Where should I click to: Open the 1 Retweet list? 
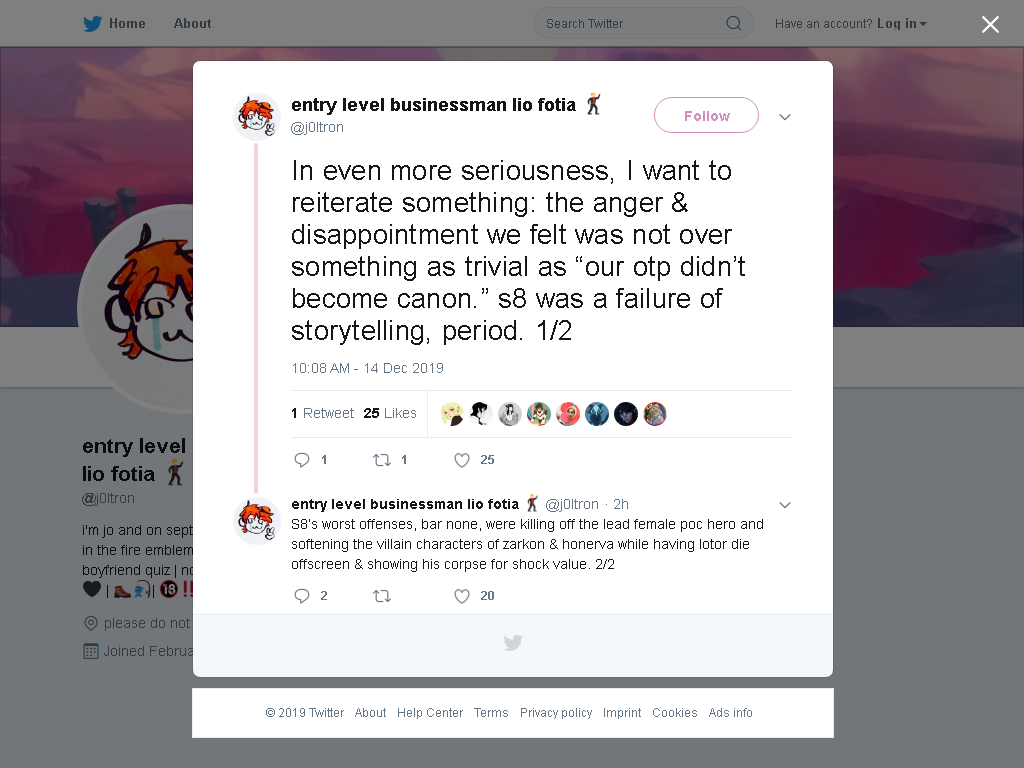[x=322, y=413]
